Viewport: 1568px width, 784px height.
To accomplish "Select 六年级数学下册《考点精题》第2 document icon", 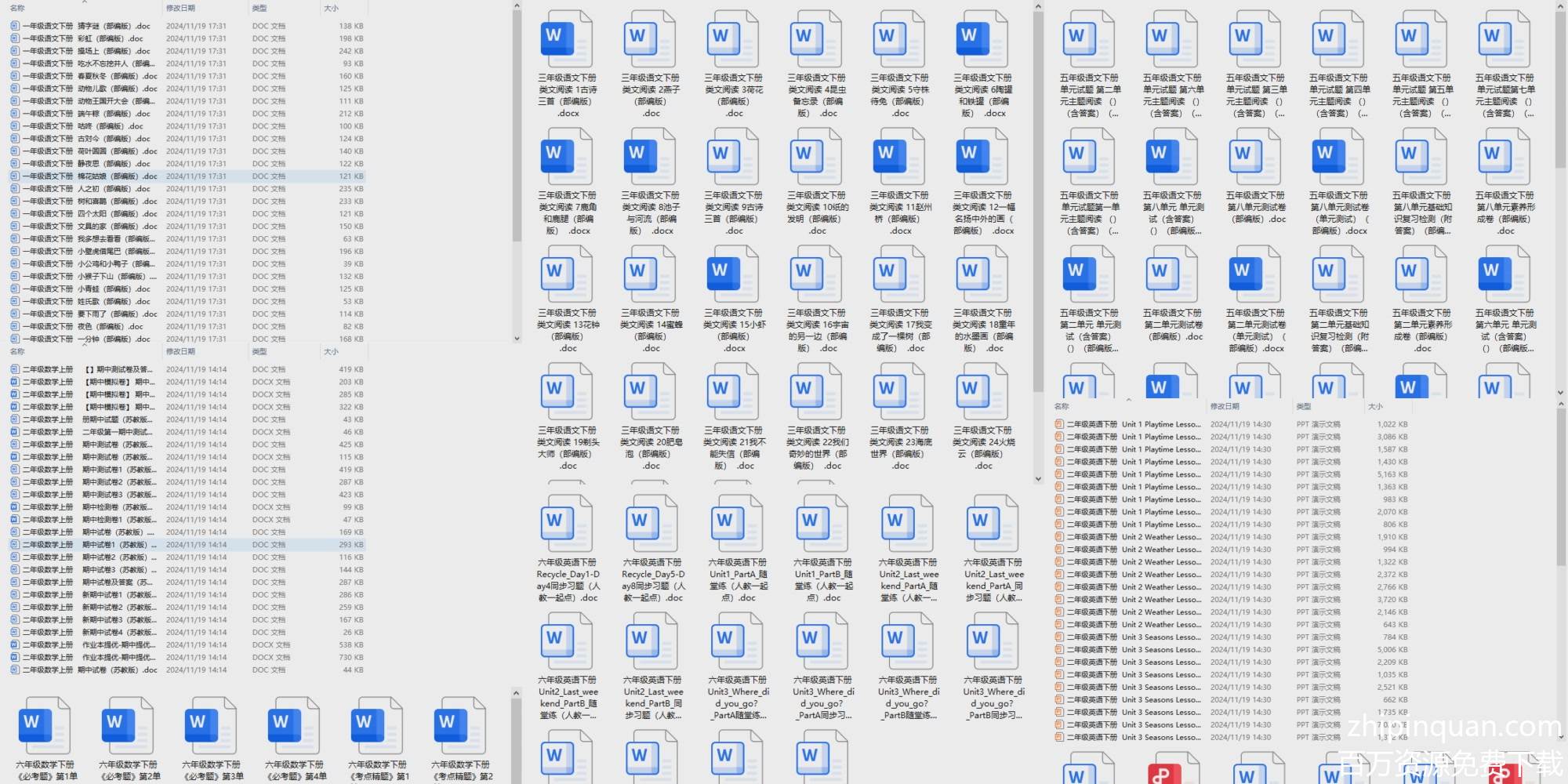I will click(x=461, y=725).
